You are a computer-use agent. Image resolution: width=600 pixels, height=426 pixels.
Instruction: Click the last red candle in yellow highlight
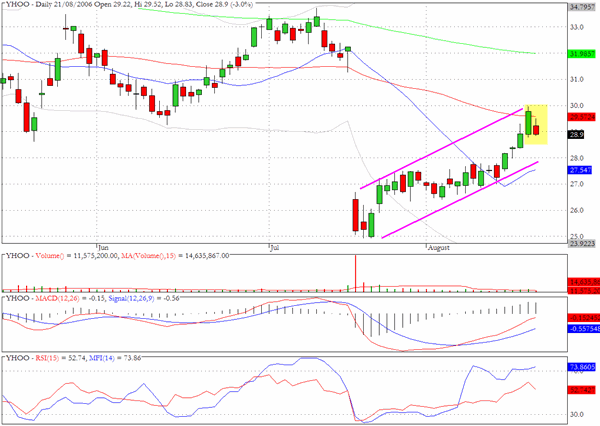pyautogui.click(x=536, y=129)
